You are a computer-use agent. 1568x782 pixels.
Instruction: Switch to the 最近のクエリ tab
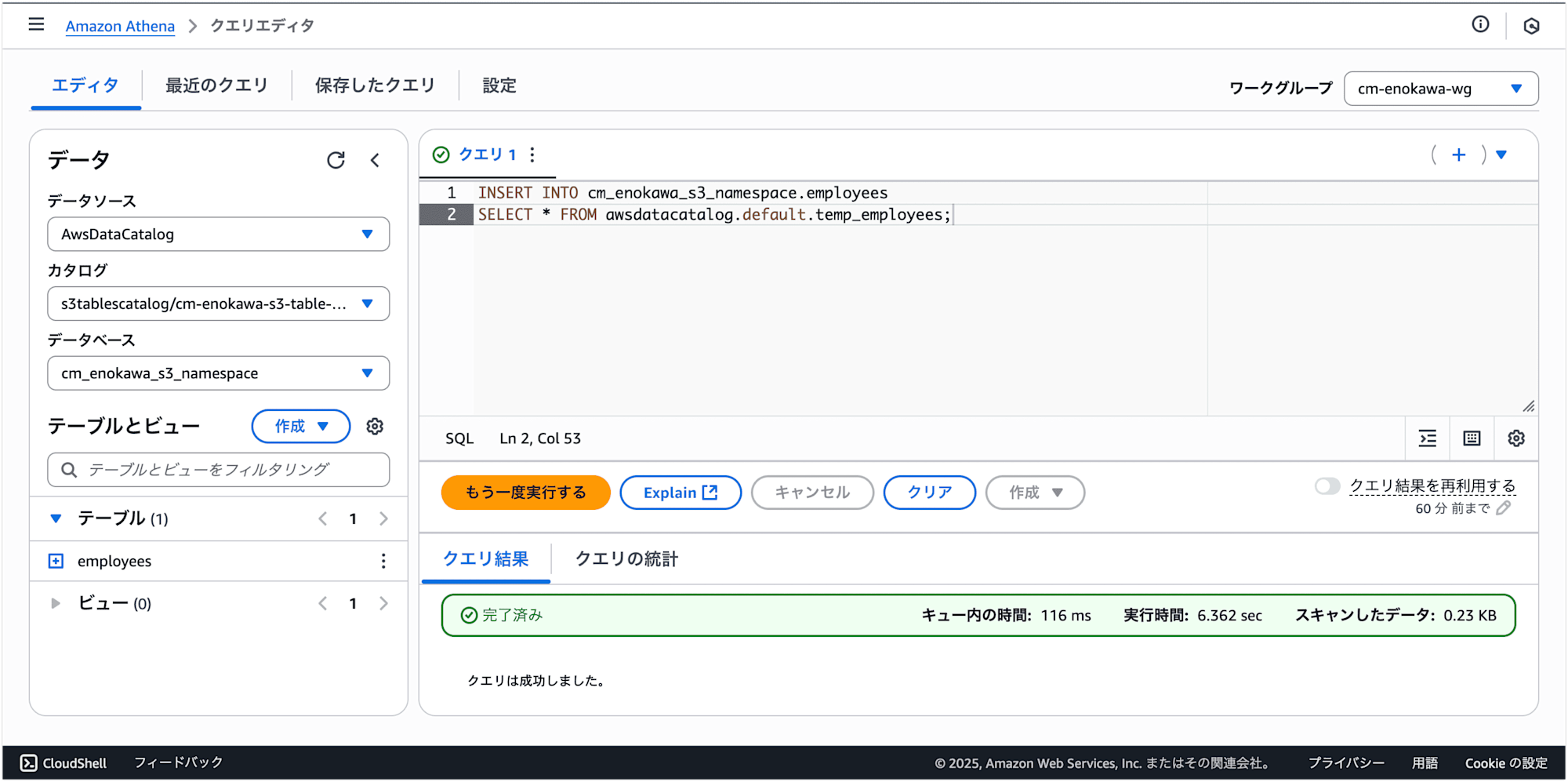[x=217, y=85]
